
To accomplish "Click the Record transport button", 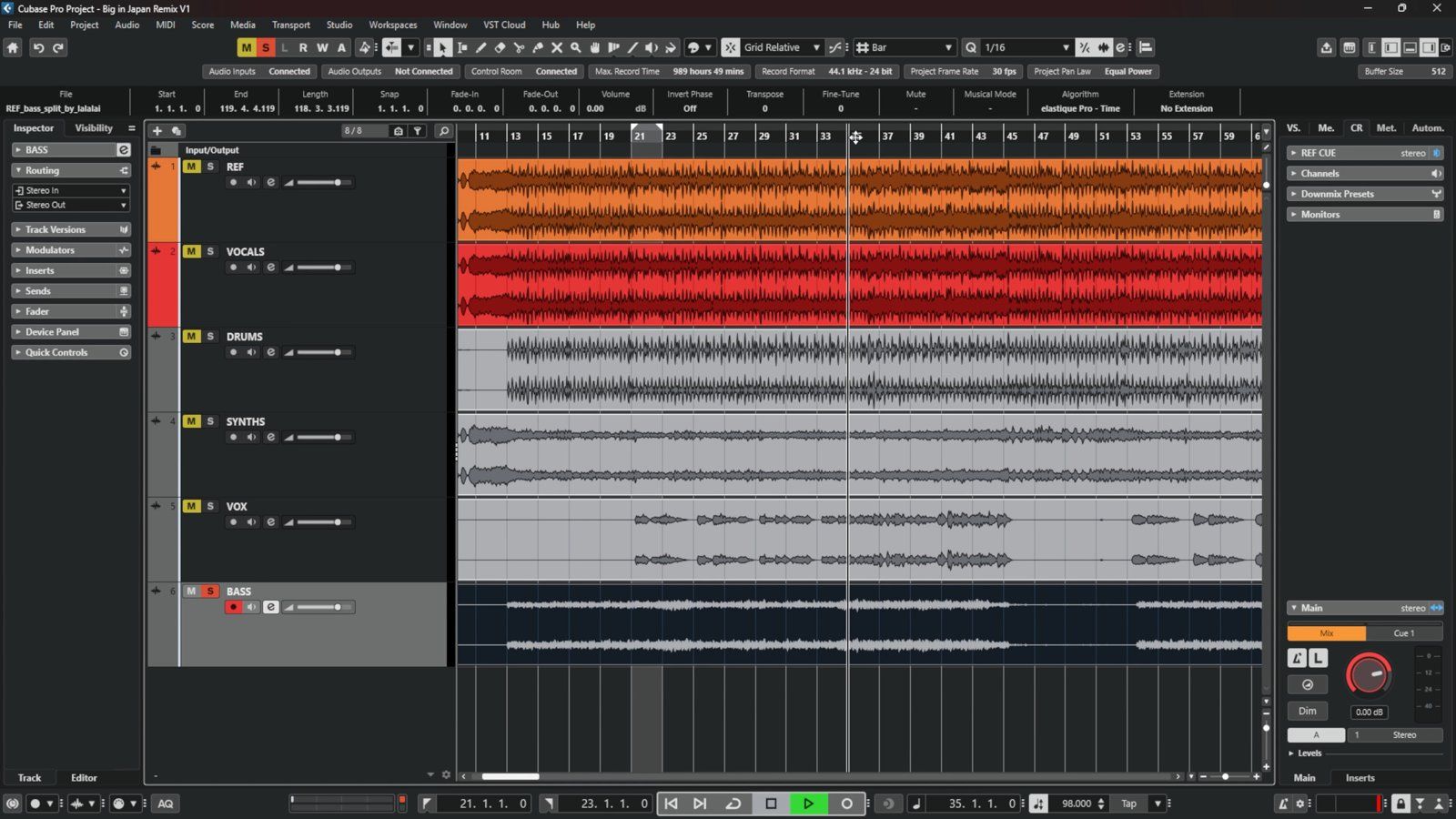I will (x=847, y=804).
